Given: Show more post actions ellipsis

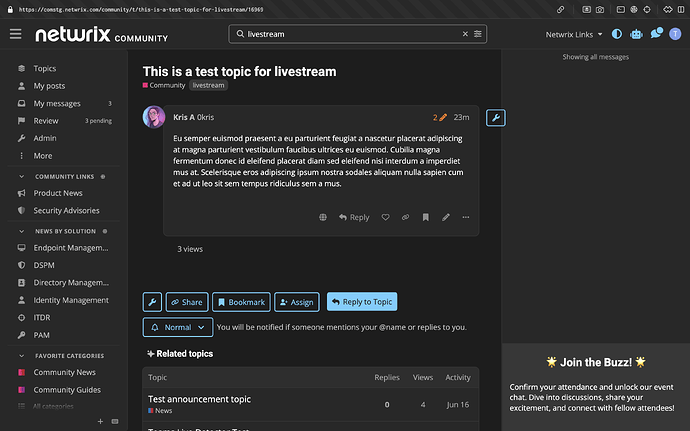Looking at the screenshot, I should point(466,217).
